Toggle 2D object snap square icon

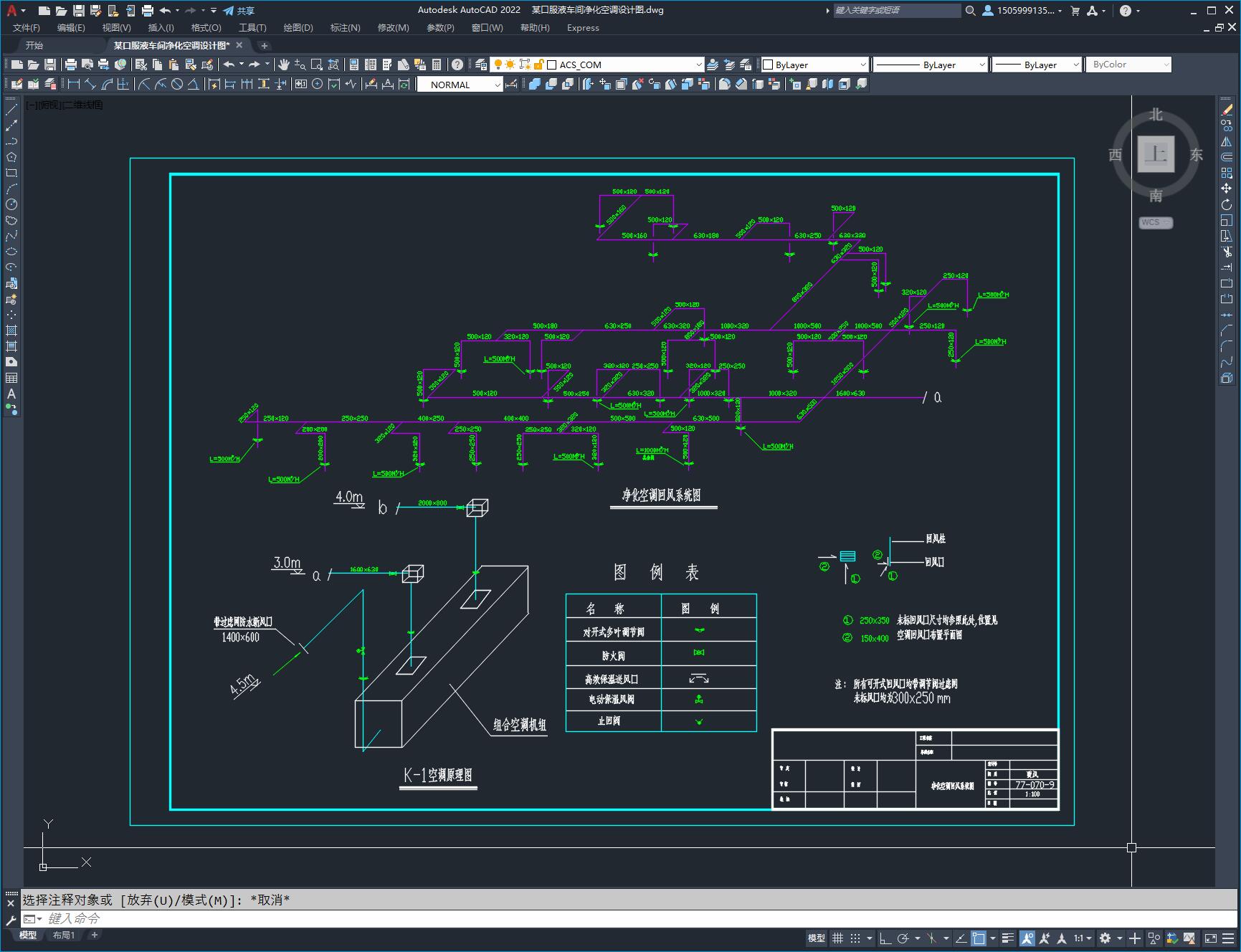pos(979,938)
